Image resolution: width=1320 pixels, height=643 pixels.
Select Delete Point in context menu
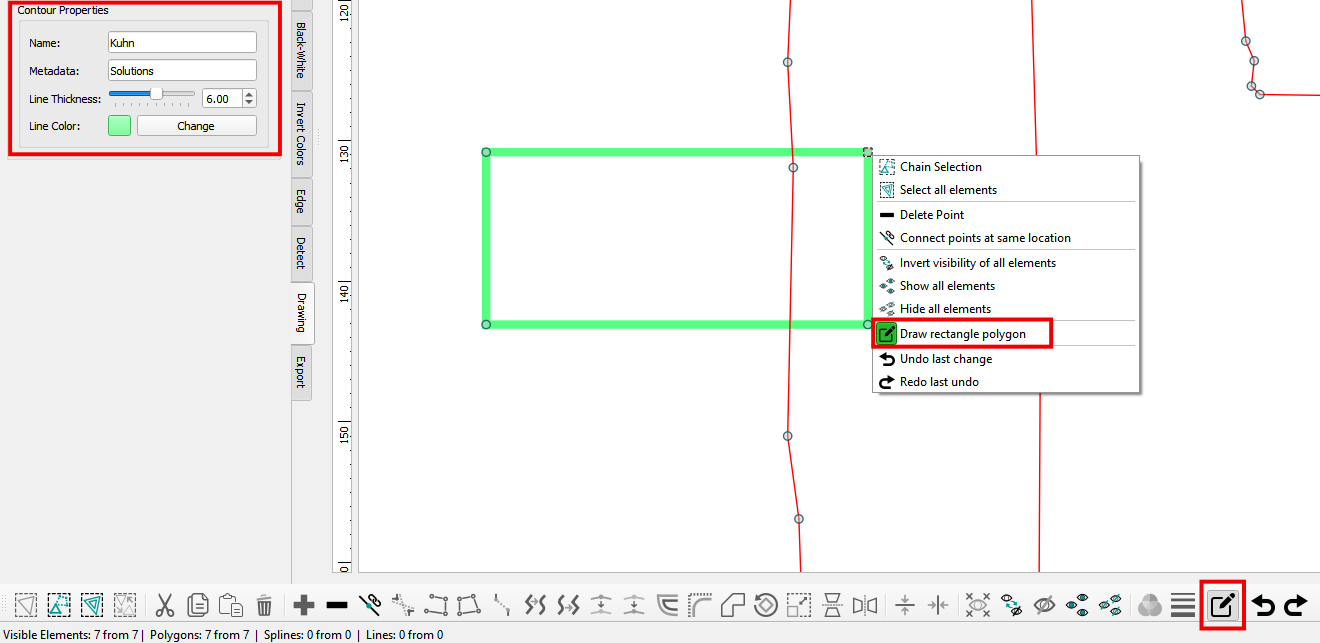pyautogui.click(x=931, y=215)
